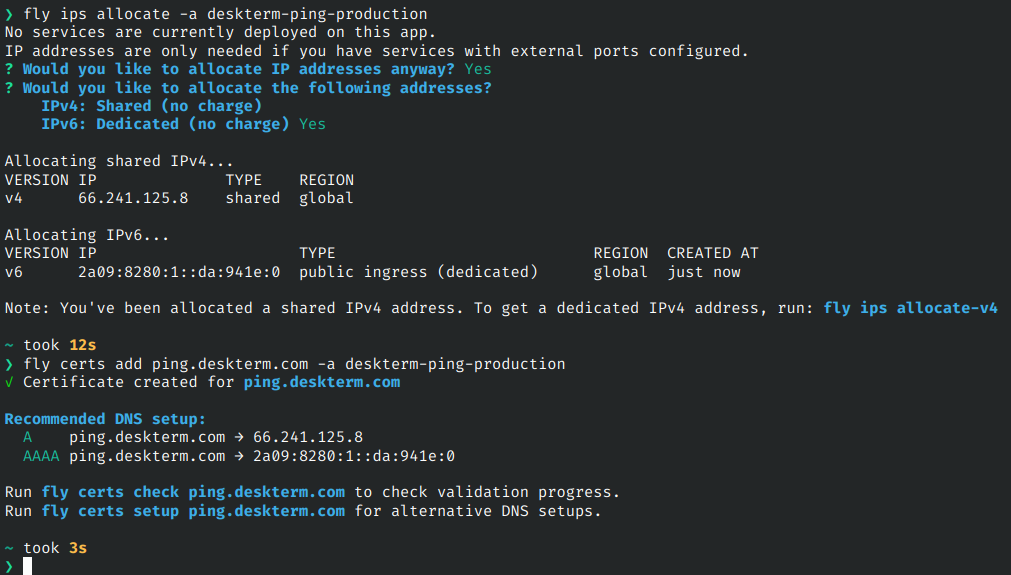Click 'IPv4: Shared (no charge)' line

[x=152, y=106]
